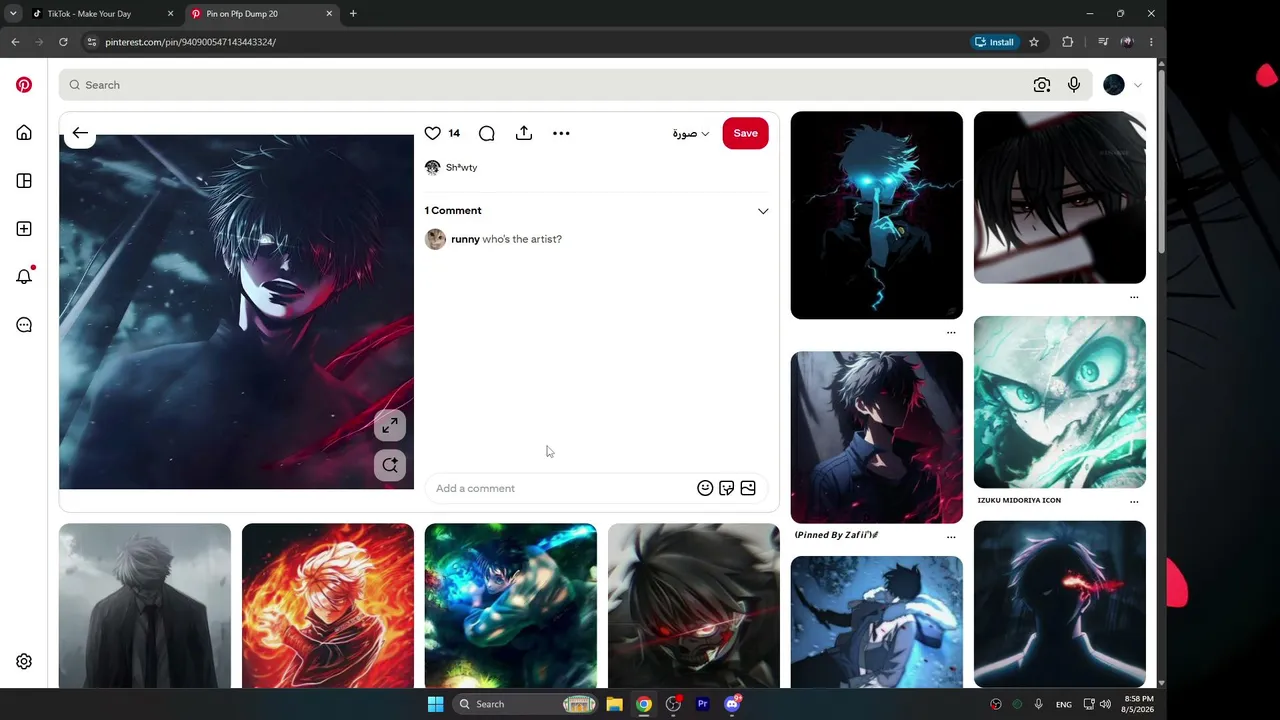
Task: Open Pinterest settings gear in sidebar
Action: pyautogui.click(x=24, y=661)
